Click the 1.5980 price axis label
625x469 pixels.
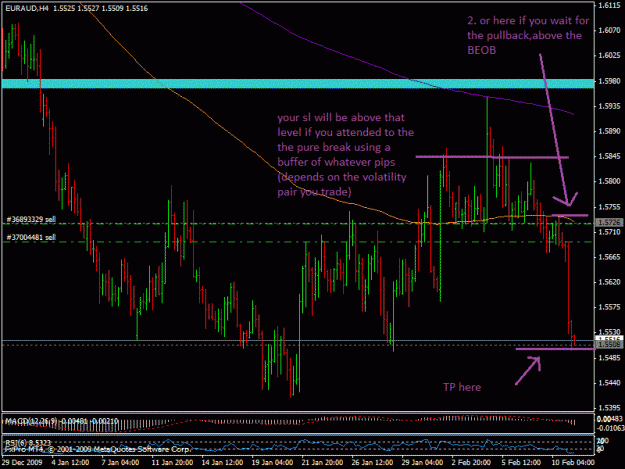[609, 81]
